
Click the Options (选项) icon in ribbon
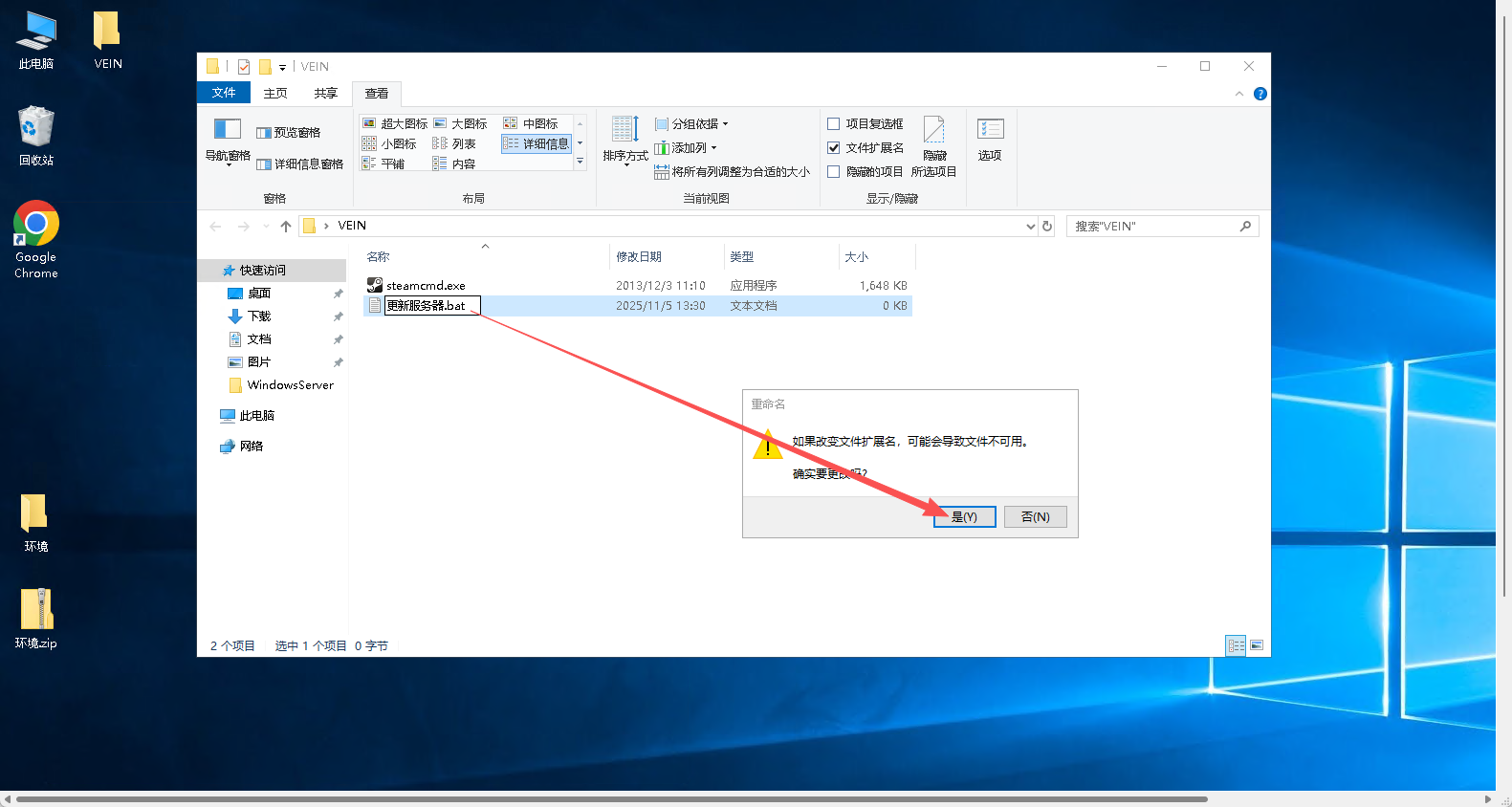coord(990,139)
